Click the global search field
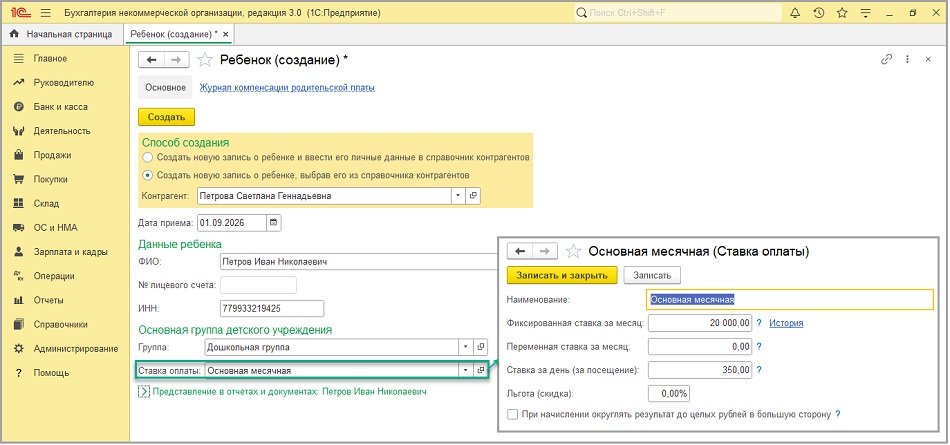 pos(677,13)
